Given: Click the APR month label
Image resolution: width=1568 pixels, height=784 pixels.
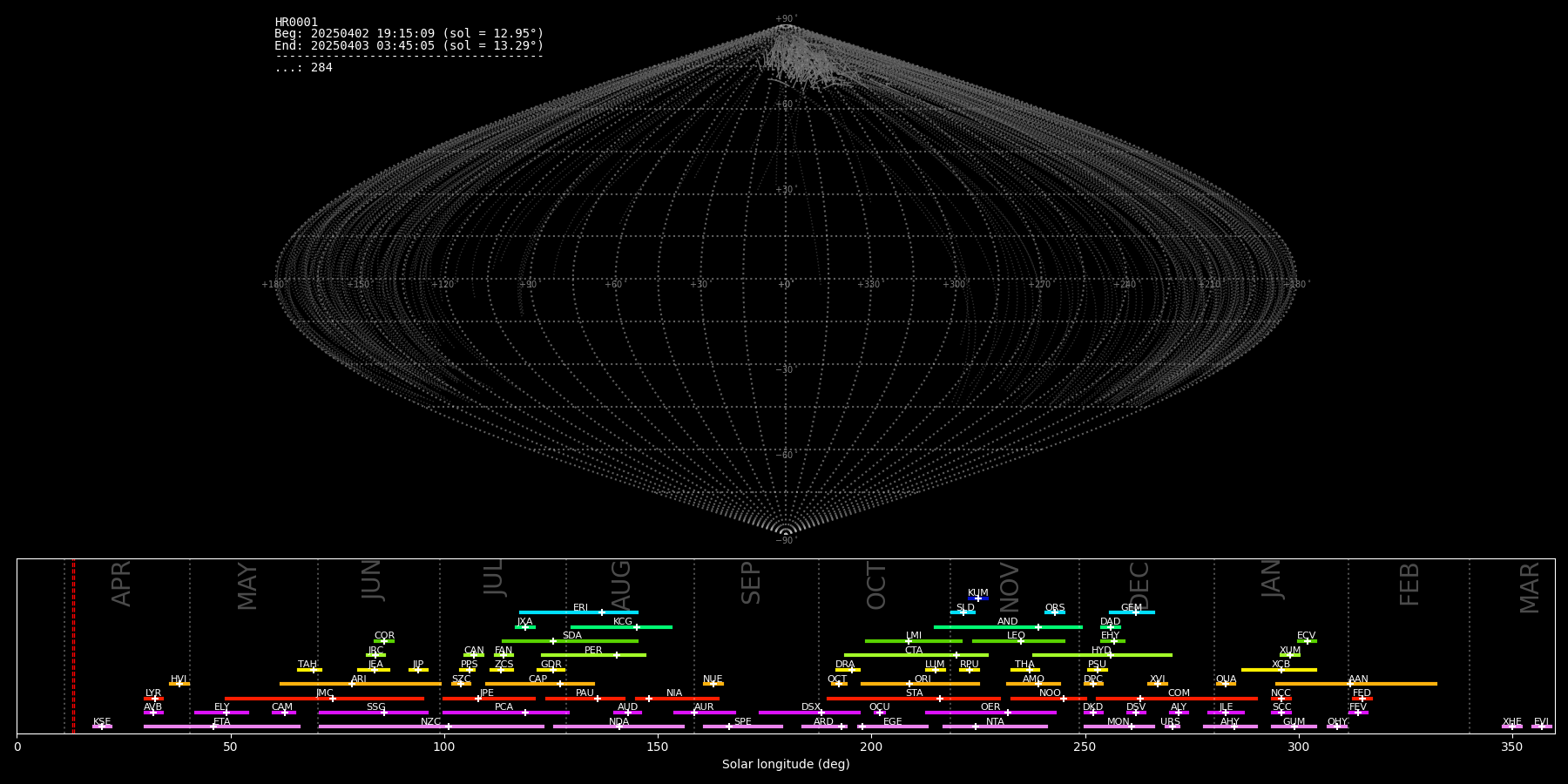Looking at the screenshot, I should coord(122,584).
